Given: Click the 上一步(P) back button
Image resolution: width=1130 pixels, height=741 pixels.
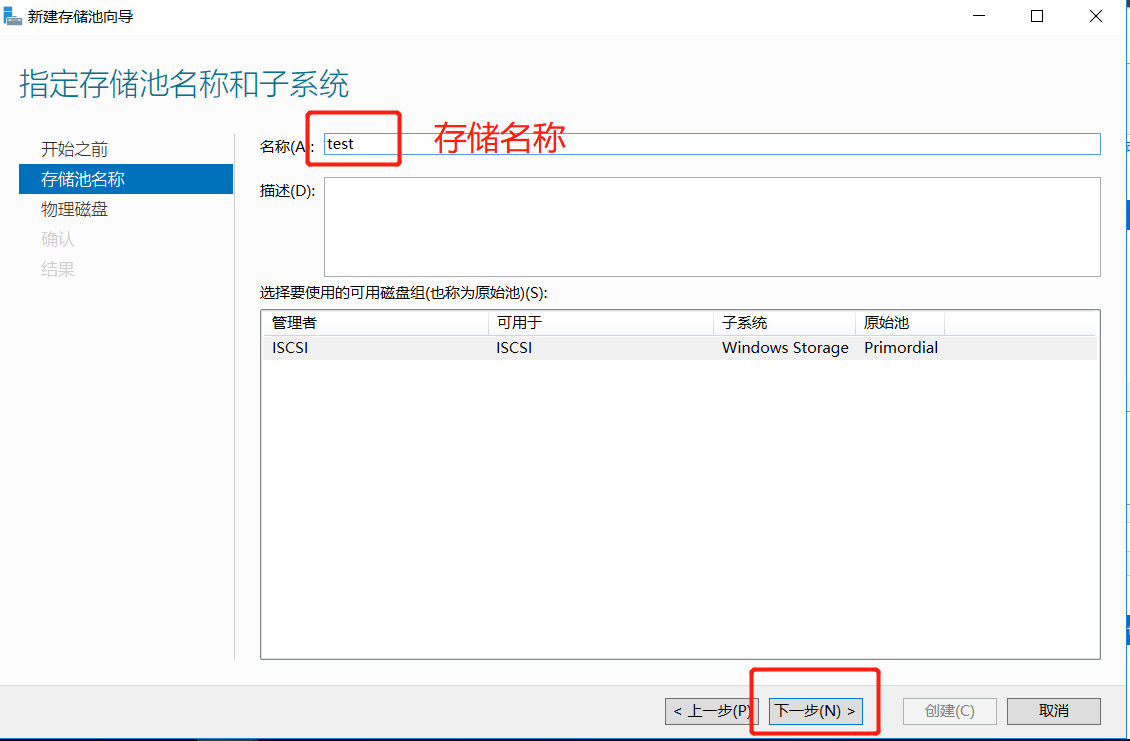Looking at the screenshot, I should coord(711,711).
